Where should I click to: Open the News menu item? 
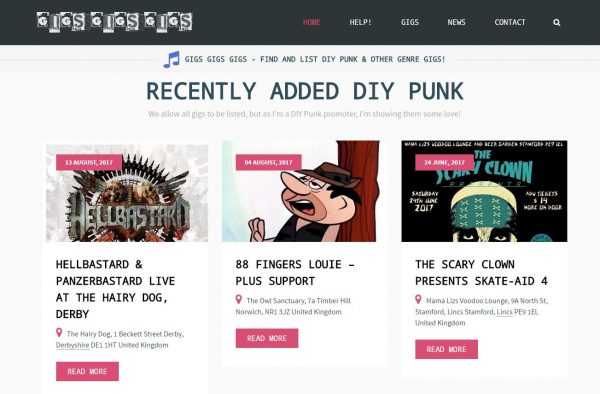pyautogui.click(x=457, y=22)
